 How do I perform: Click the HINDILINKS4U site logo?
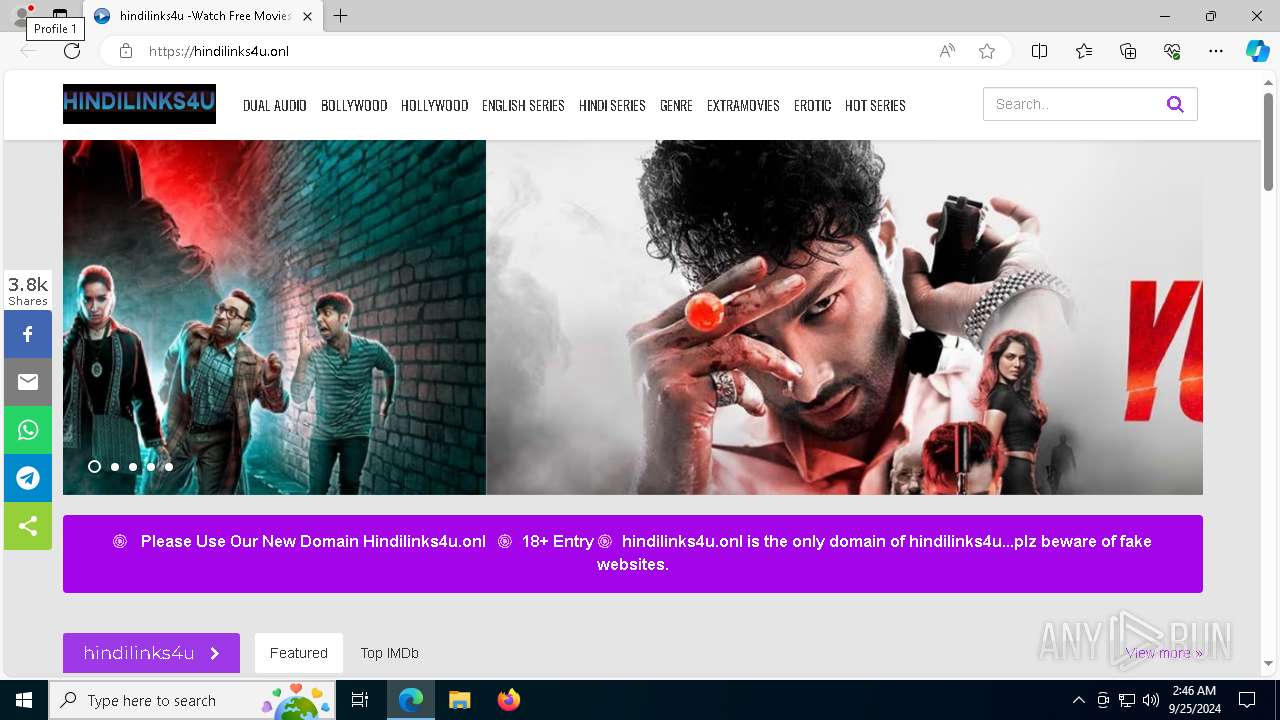click(x=139, y=104)
